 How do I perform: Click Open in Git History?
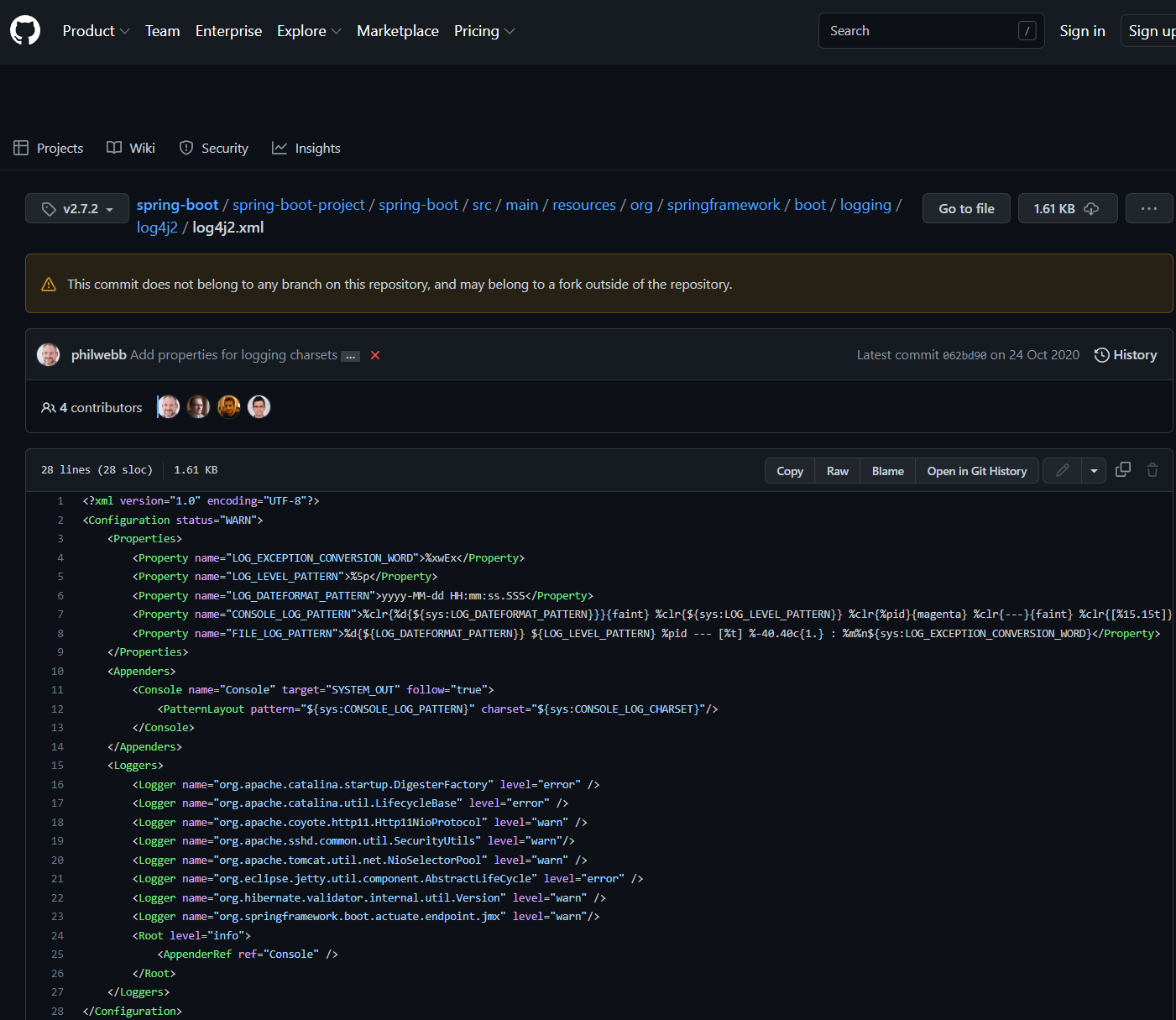977,471
